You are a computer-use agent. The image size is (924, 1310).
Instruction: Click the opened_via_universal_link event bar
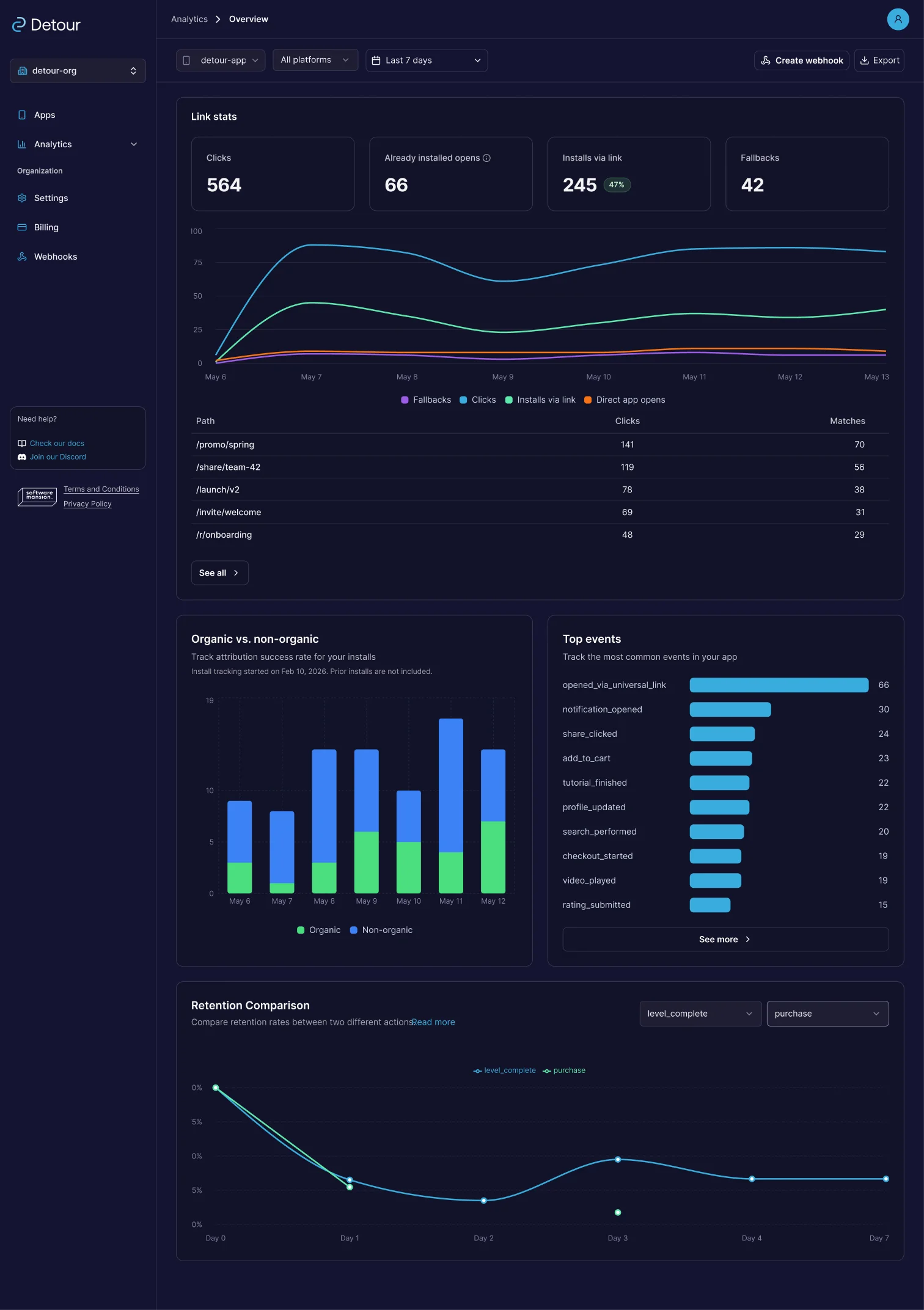(x=779, y=686)
